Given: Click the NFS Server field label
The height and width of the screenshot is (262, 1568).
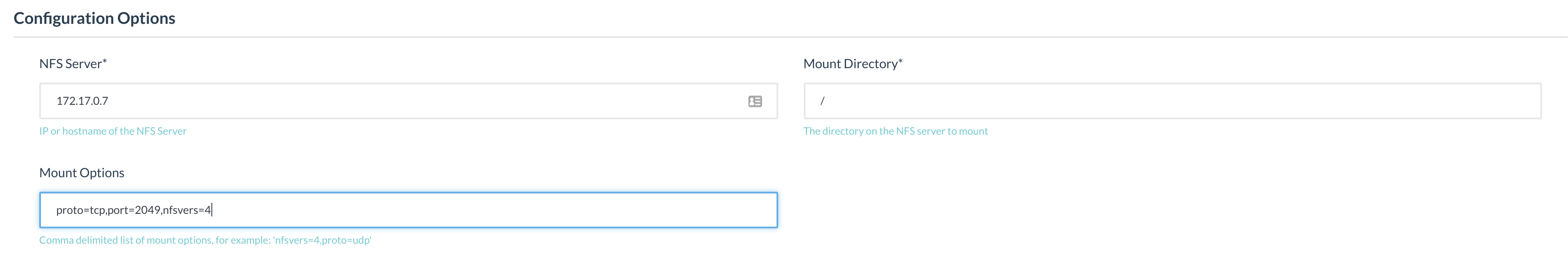Looking at the screenshot, I should (x=70, y=64).
